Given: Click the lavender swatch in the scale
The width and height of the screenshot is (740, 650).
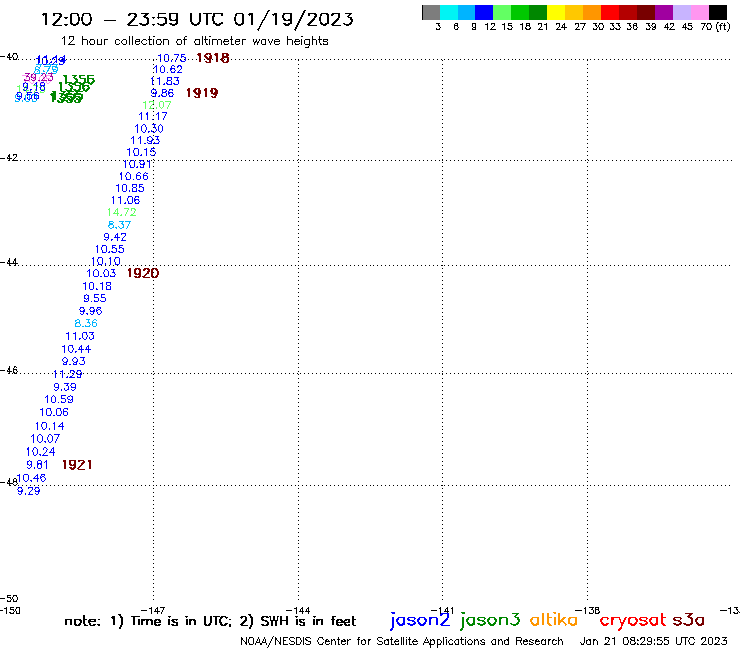Looking at the screenshot, I should (682, 12).
